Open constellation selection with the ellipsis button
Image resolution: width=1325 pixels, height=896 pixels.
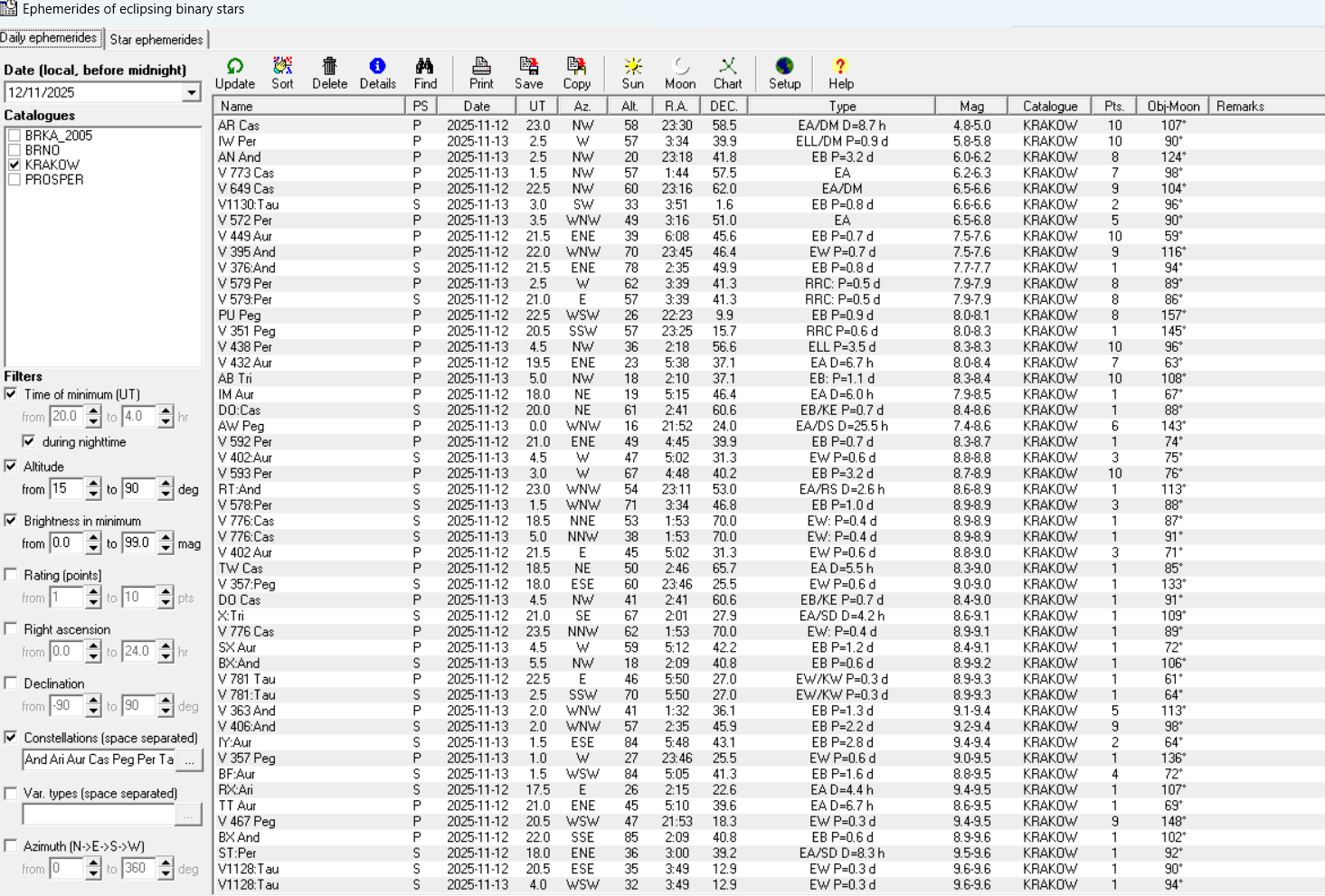coord(190,760)
